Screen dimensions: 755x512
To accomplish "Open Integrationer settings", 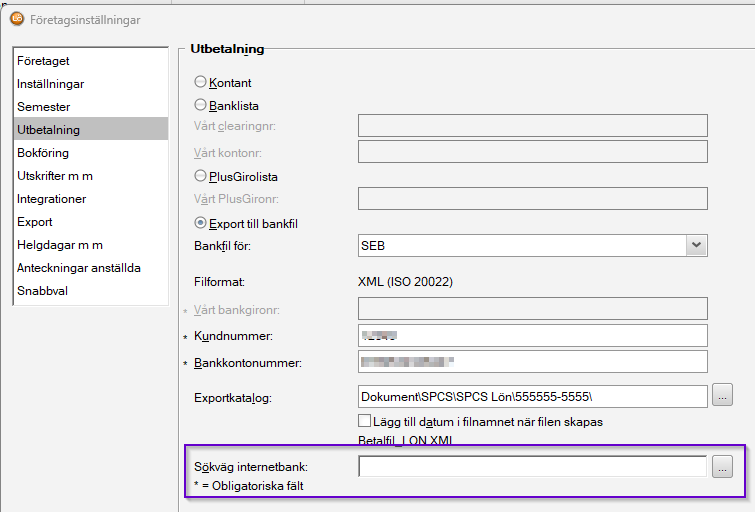I will 91,199.
